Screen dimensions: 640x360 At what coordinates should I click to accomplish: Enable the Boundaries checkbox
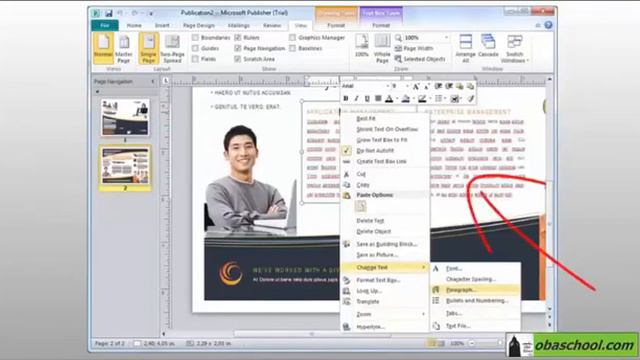196,38
